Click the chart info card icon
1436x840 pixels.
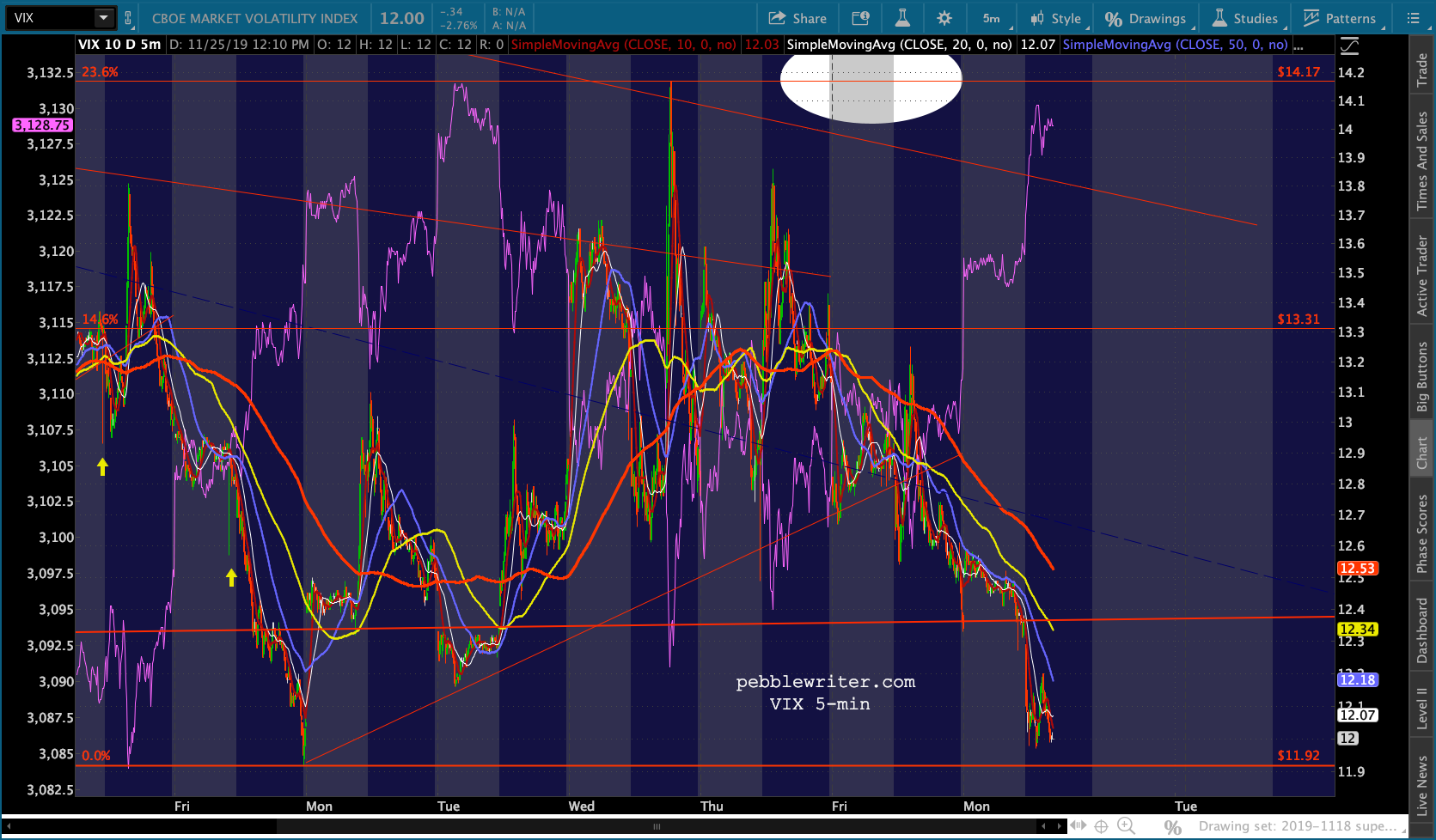click(860, 18)
